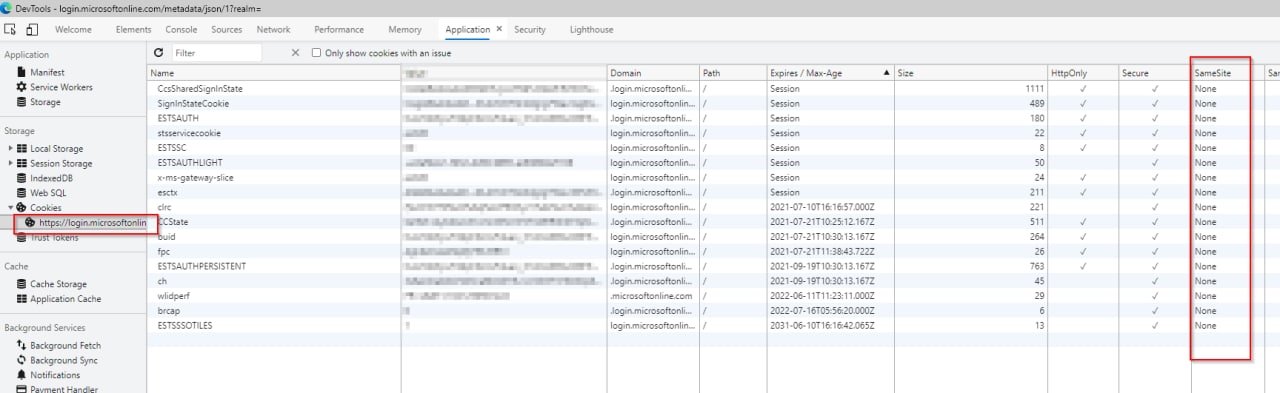The width and height of the screenshot is (1280, 393).
Task: Switch to the Console tab
Action: pos(181,30)
